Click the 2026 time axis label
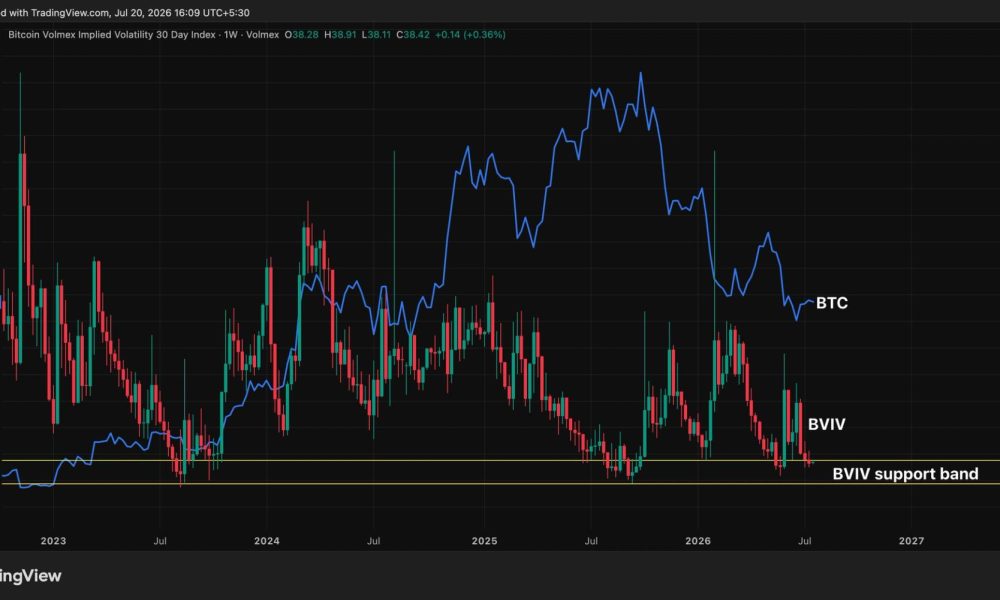Viewport: 1000px width, 600px height. click(x=698, y=541)
